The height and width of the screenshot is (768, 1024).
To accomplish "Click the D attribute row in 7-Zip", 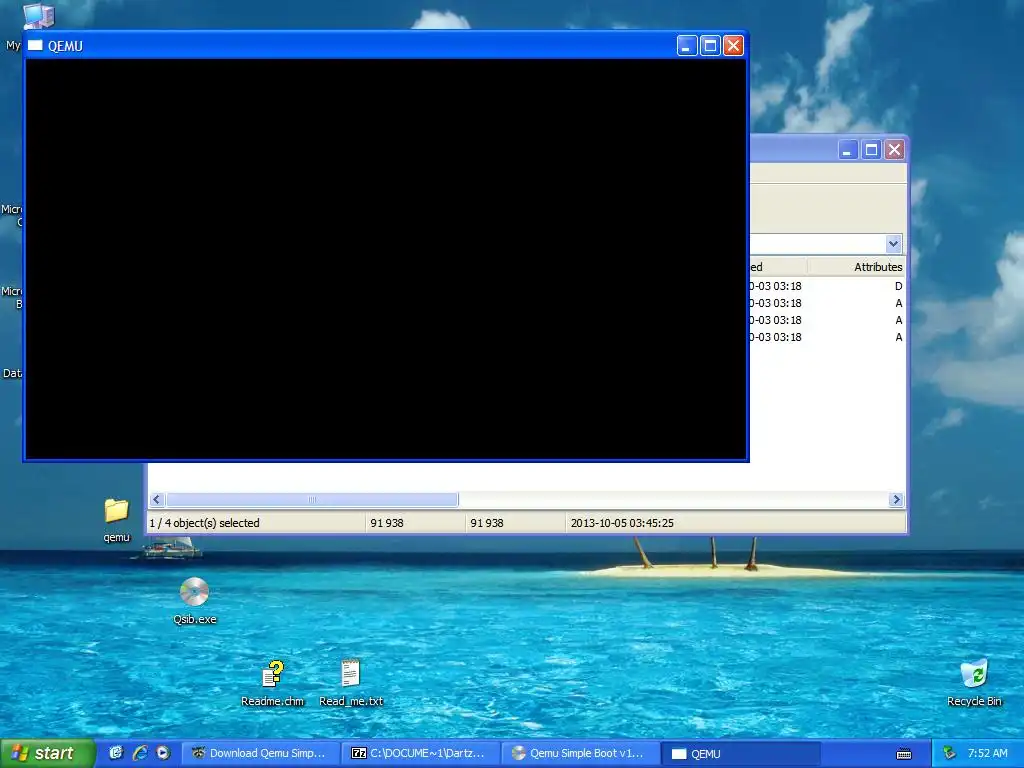I will pos(899,286).
